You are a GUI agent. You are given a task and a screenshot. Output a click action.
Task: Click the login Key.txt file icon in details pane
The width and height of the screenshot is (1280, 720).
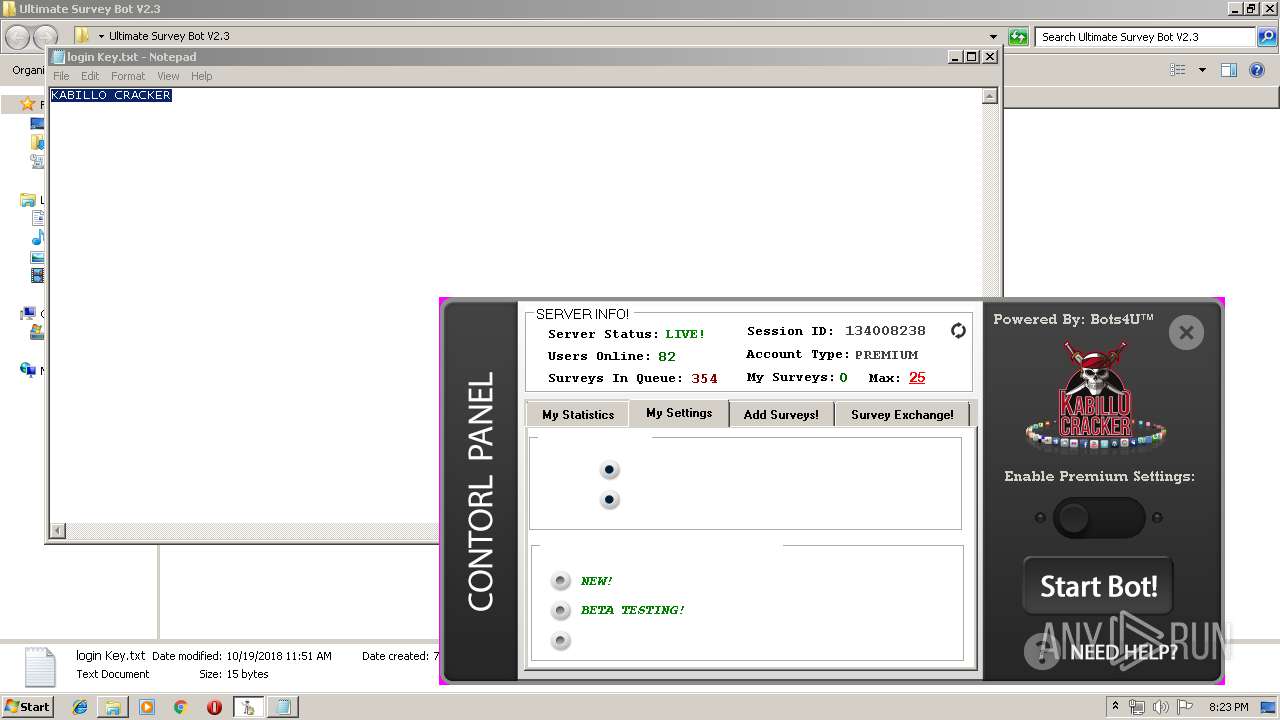click(x=39, y=666)
